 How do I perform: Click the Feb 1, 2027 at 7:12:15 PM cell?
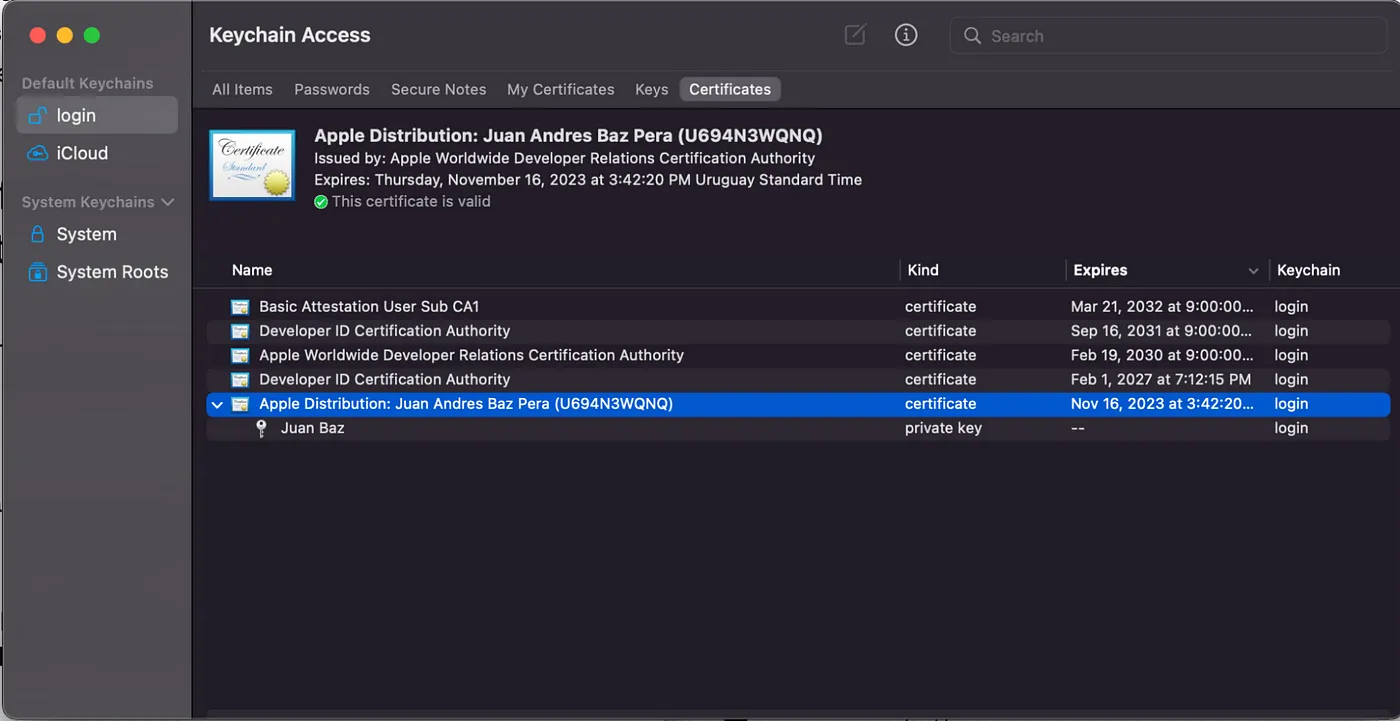[1160, 380]
